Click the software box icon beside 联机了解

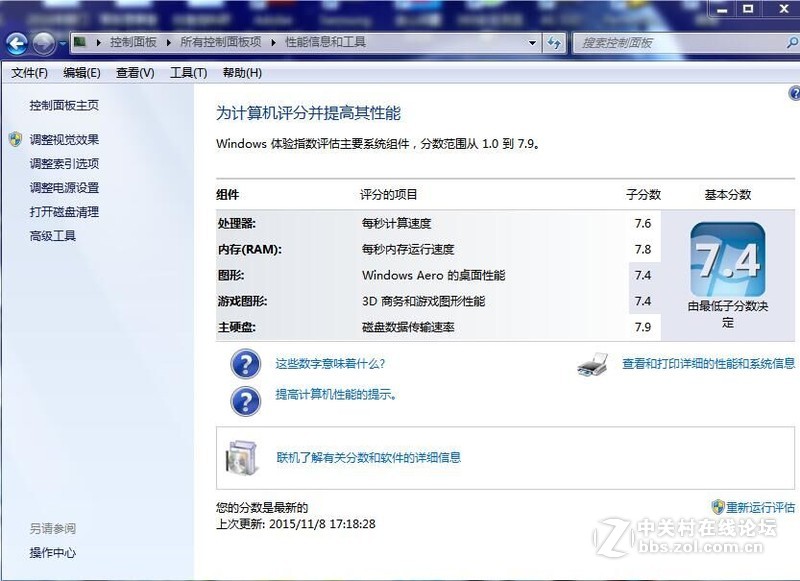242,457
